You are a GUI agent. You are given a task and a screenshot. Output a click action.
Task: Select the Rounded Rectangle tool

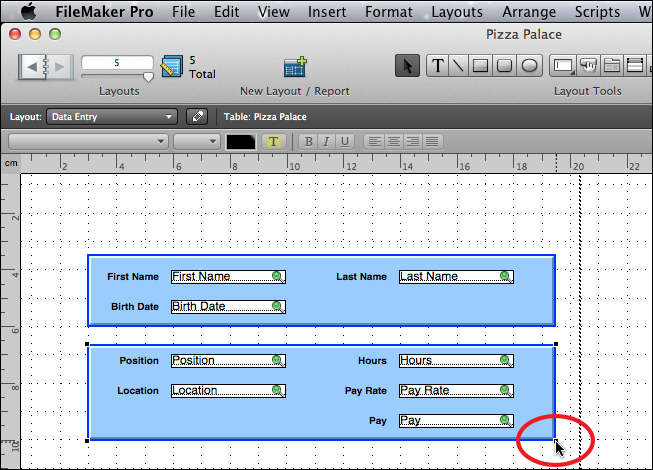coord(504,66)
